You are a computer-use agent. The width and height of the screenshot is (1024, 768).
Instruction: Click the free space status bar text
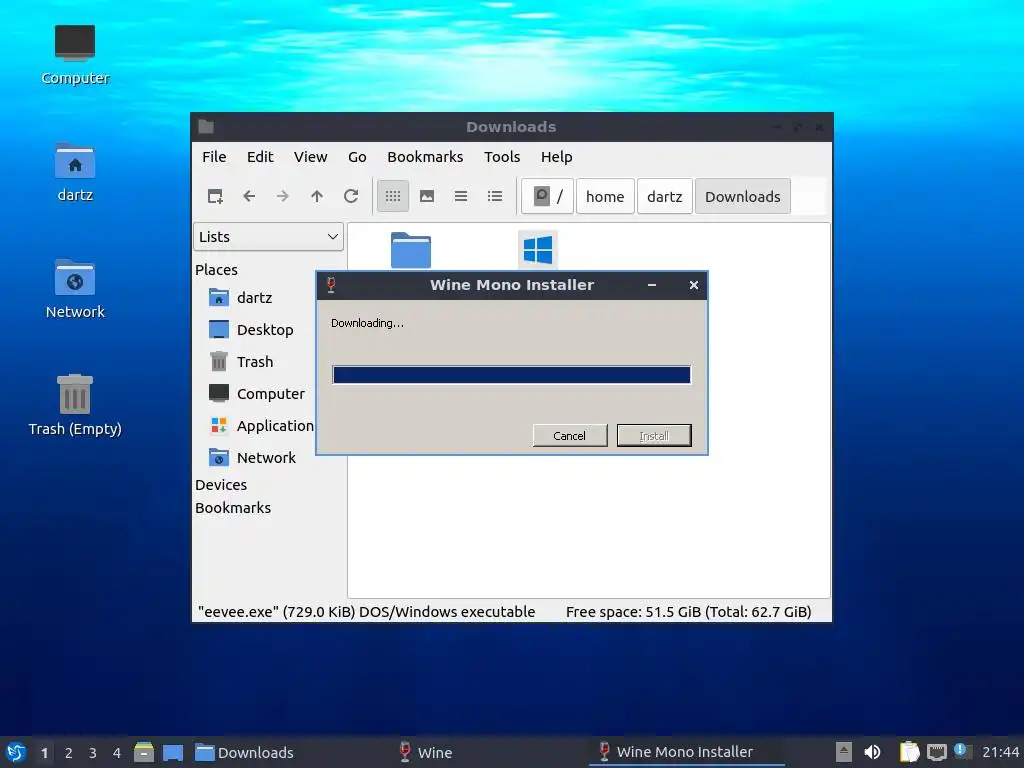[x=688, y=612]
